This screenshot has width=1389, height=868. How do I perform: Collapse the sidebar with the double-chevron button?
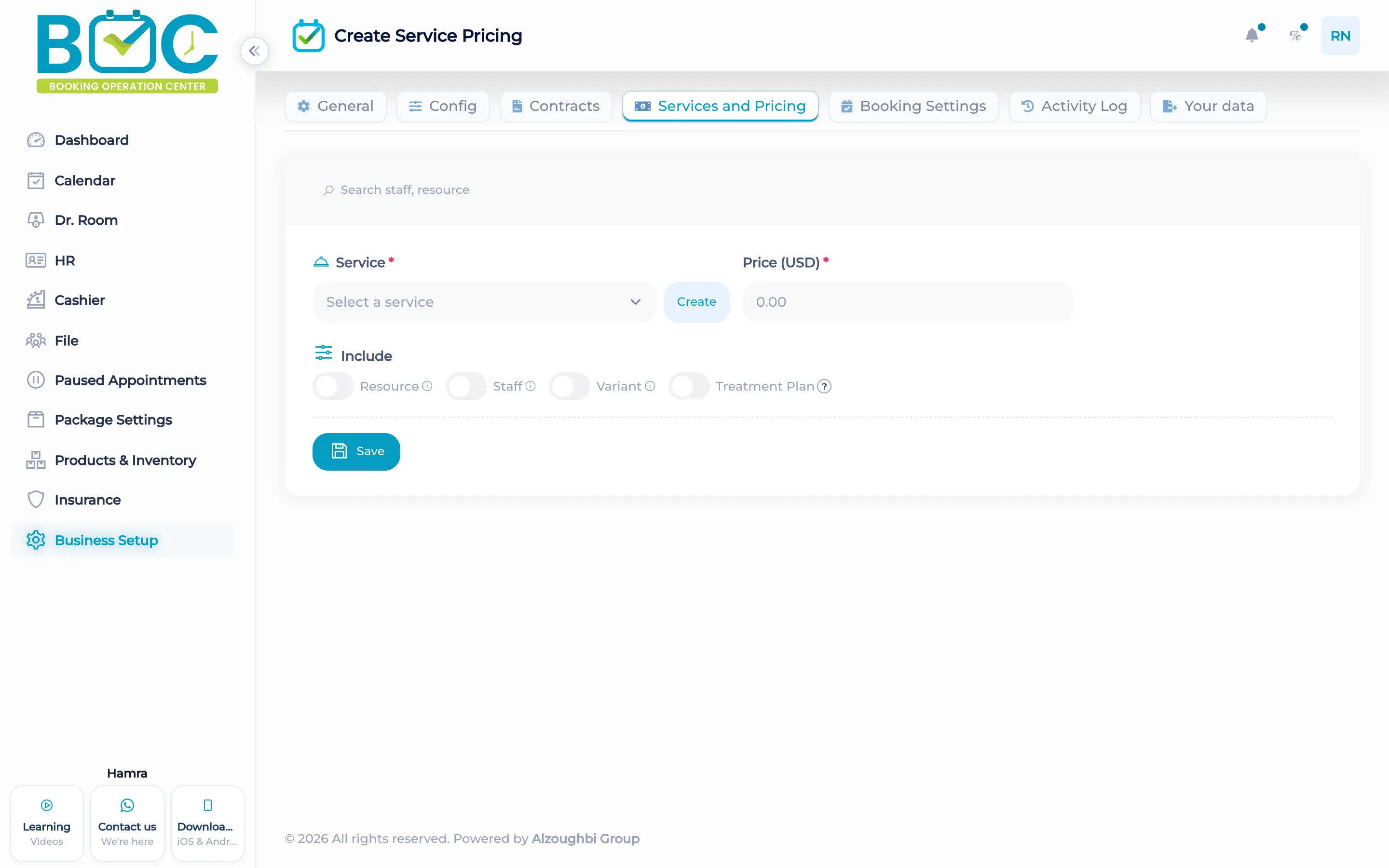point(254,51)
